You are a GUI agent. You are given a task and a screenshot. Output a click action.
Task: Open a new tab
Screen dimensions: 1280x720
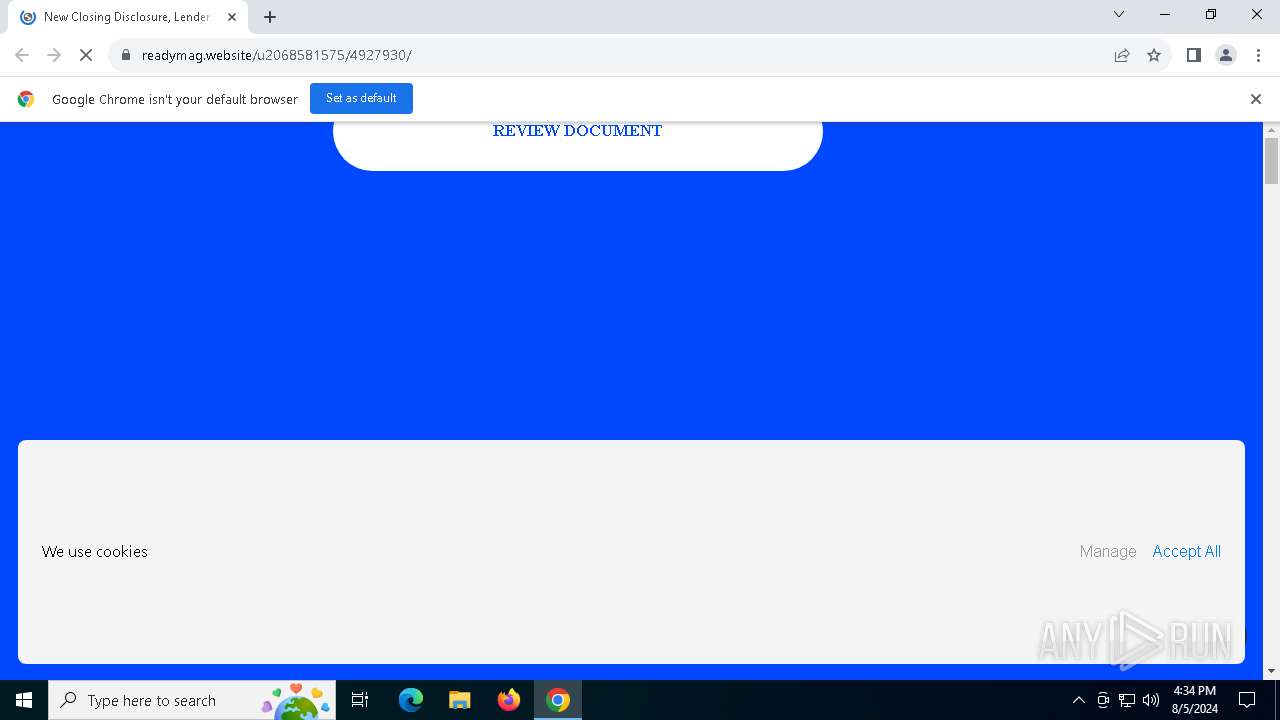tap(270, 17)
